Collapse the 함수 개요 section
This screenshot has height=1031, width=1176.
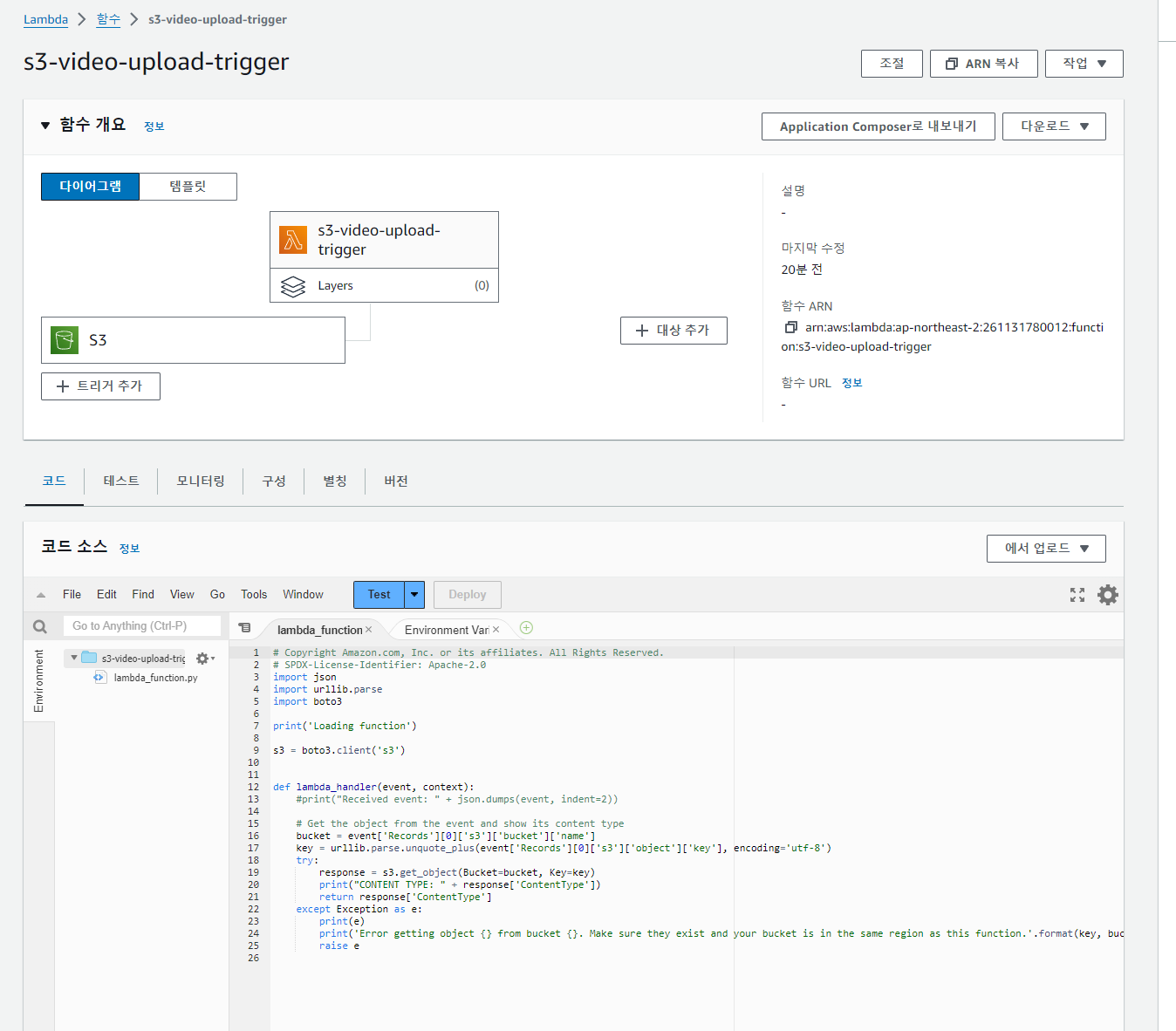point(45,126)
